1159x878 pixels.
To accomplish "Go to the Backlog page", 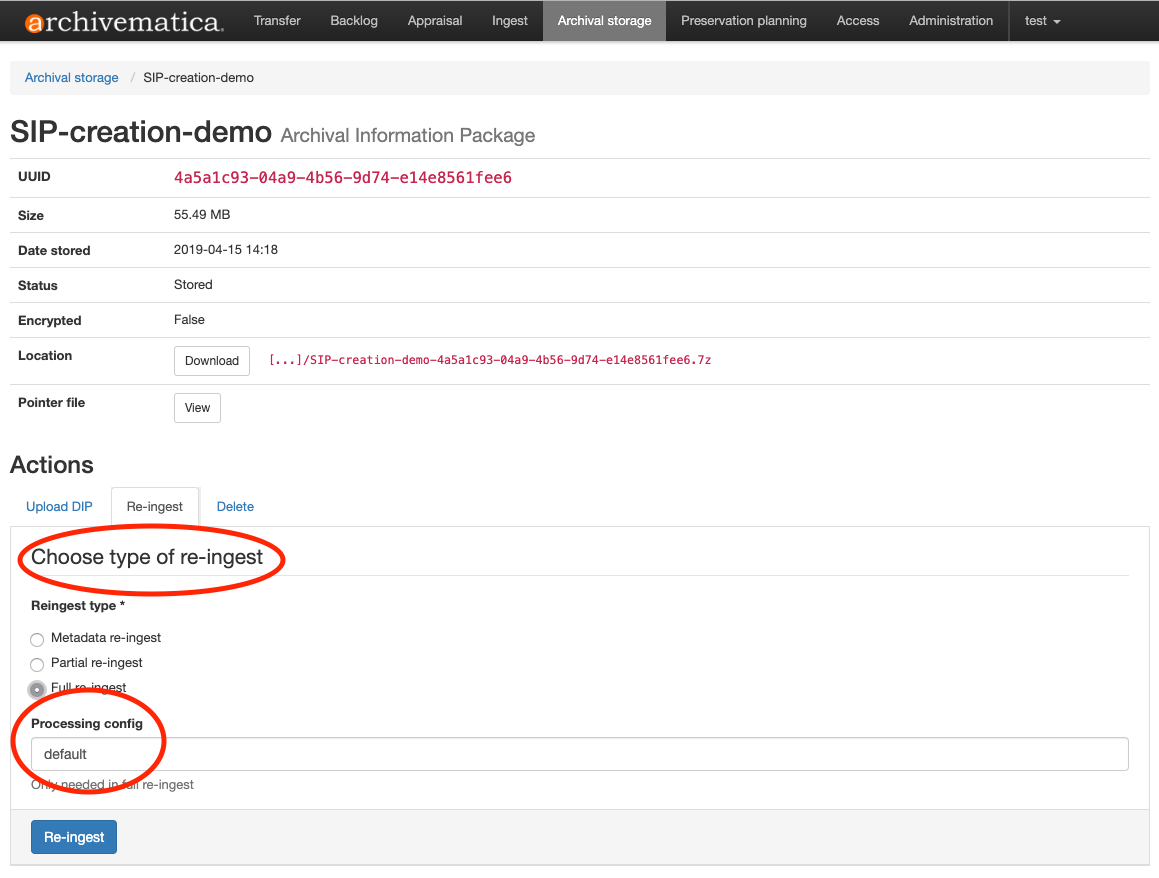I will tap(354, 21).
